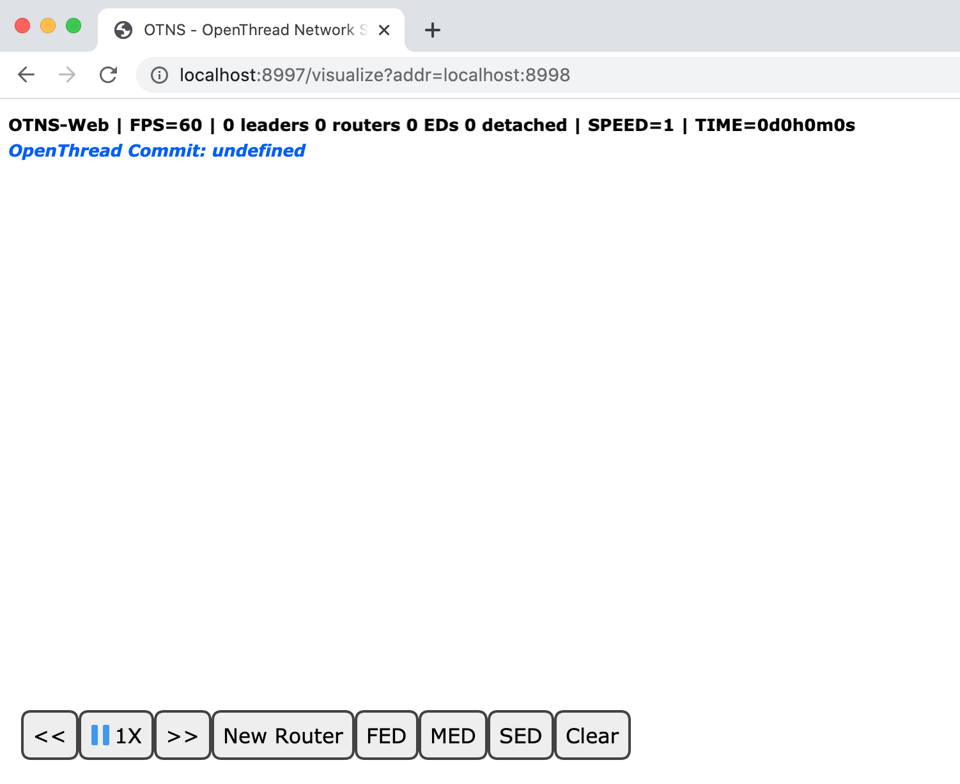The width and height of the screenshot is (960, 784).
Task: Reload the page with the refresh icon
Action: [108, 74]
